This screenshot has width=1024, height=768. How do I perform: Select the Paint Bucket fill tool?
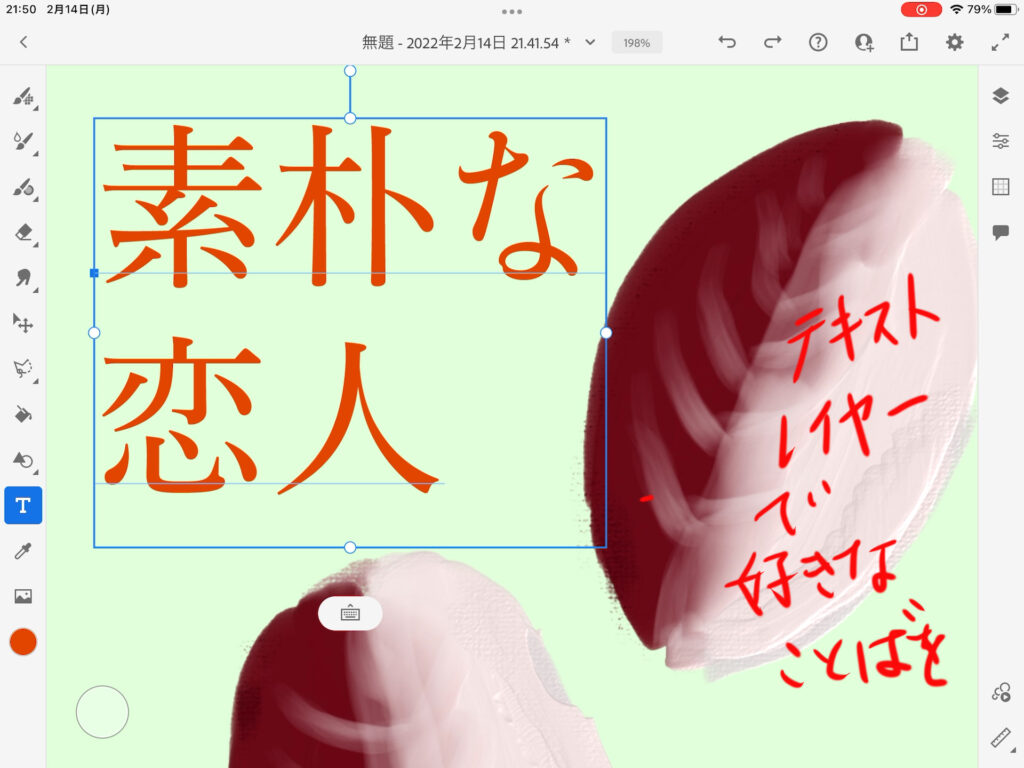(x=23, y=414)
